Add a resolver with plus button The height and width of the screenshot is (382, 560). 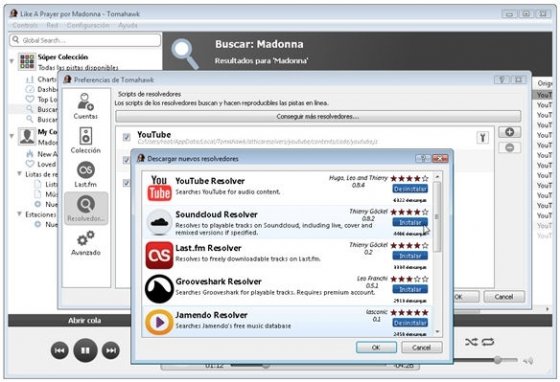[509, 132]
